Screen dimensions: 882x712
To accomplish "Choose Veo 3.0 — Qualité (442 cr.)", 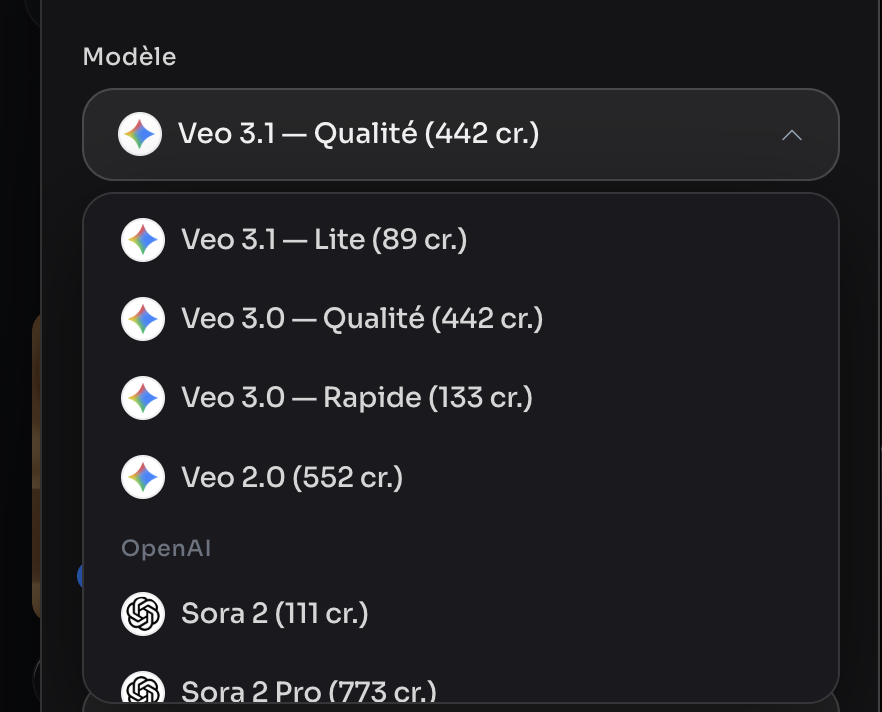I will coord(461,319).
